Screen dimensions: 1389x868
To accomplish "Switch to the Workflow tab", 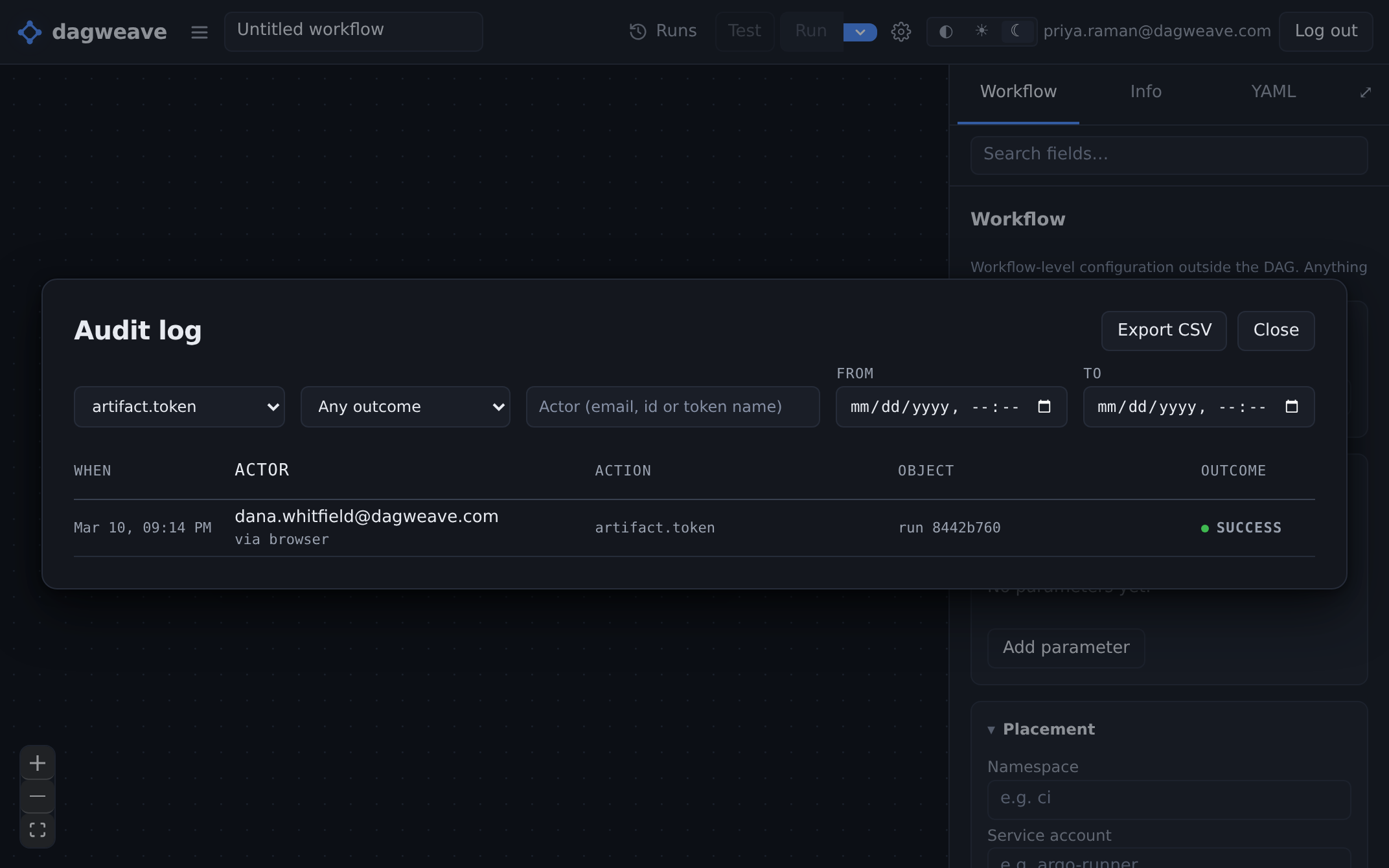I will tap(1018, 92).
